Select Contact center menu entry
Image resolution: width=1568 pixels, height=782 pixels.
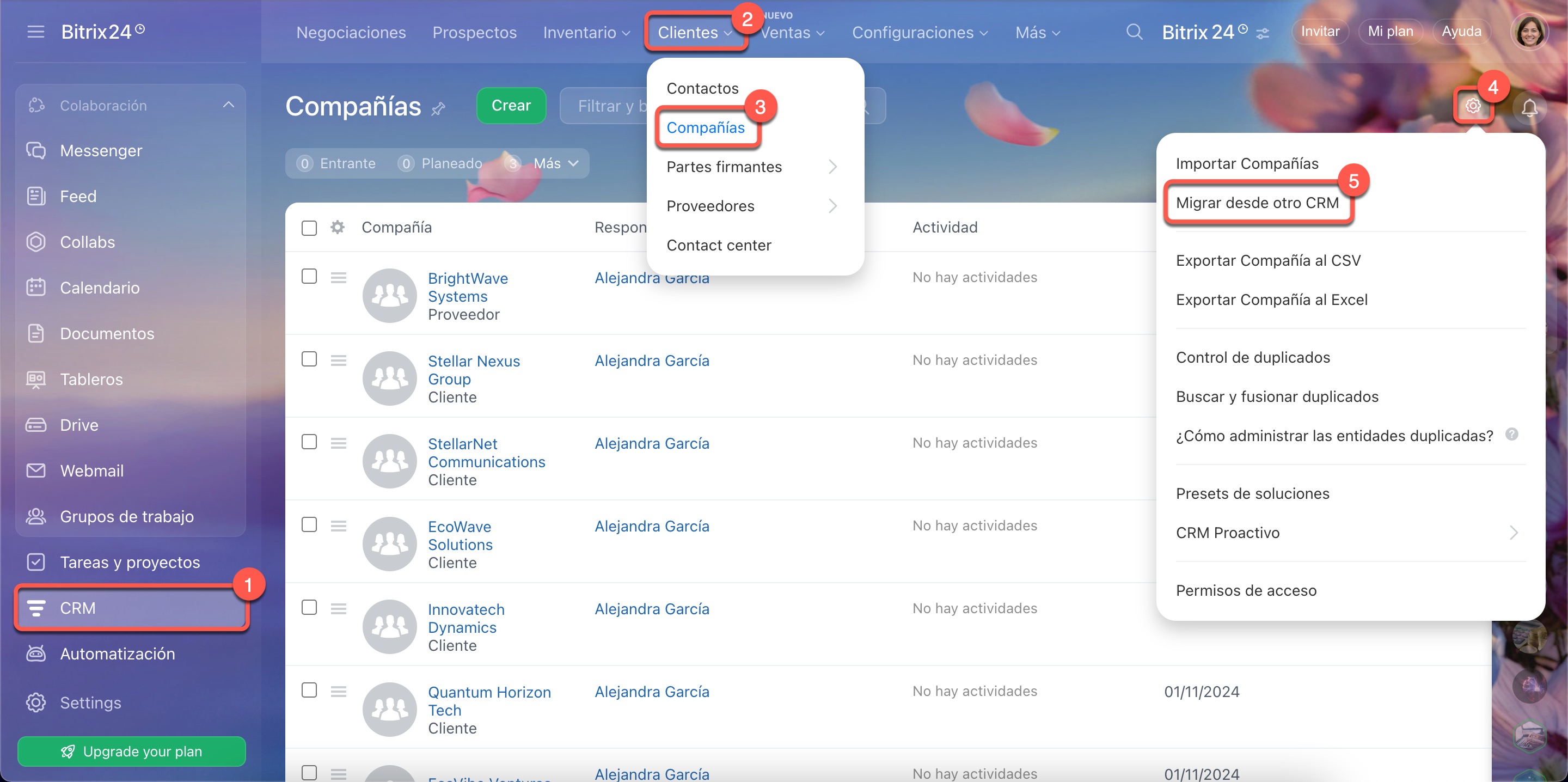tap(719, 246)
